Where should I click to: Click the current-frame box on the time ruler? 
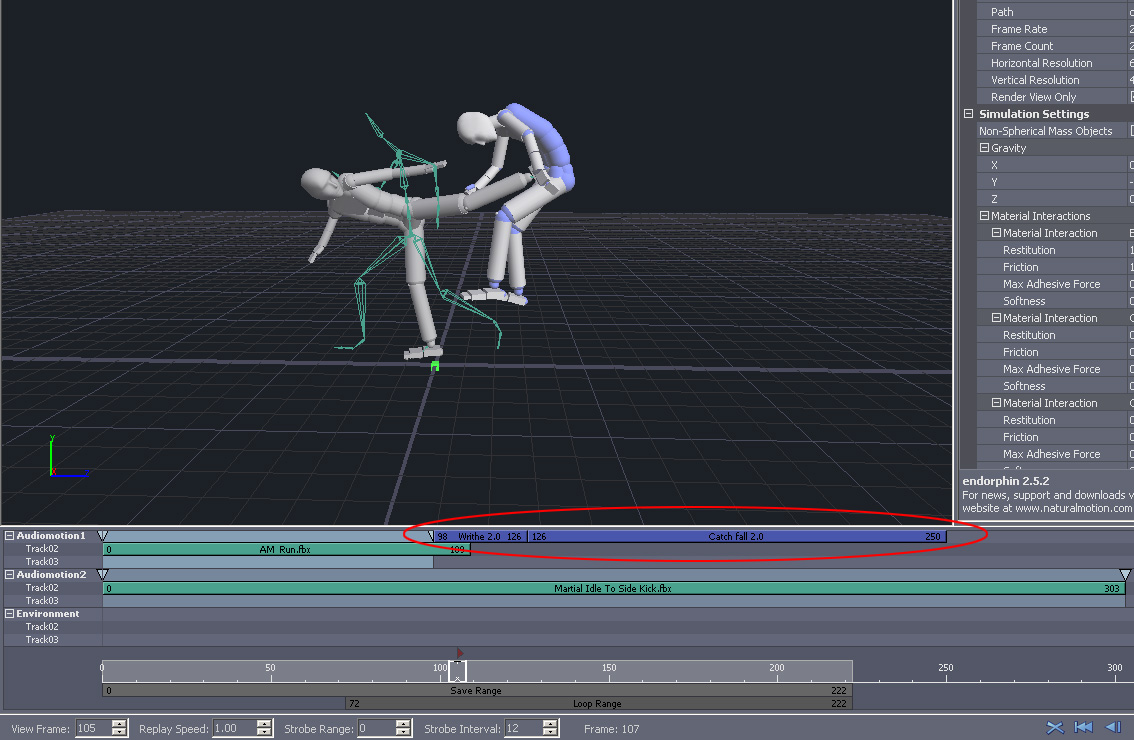tap(458, 671)
